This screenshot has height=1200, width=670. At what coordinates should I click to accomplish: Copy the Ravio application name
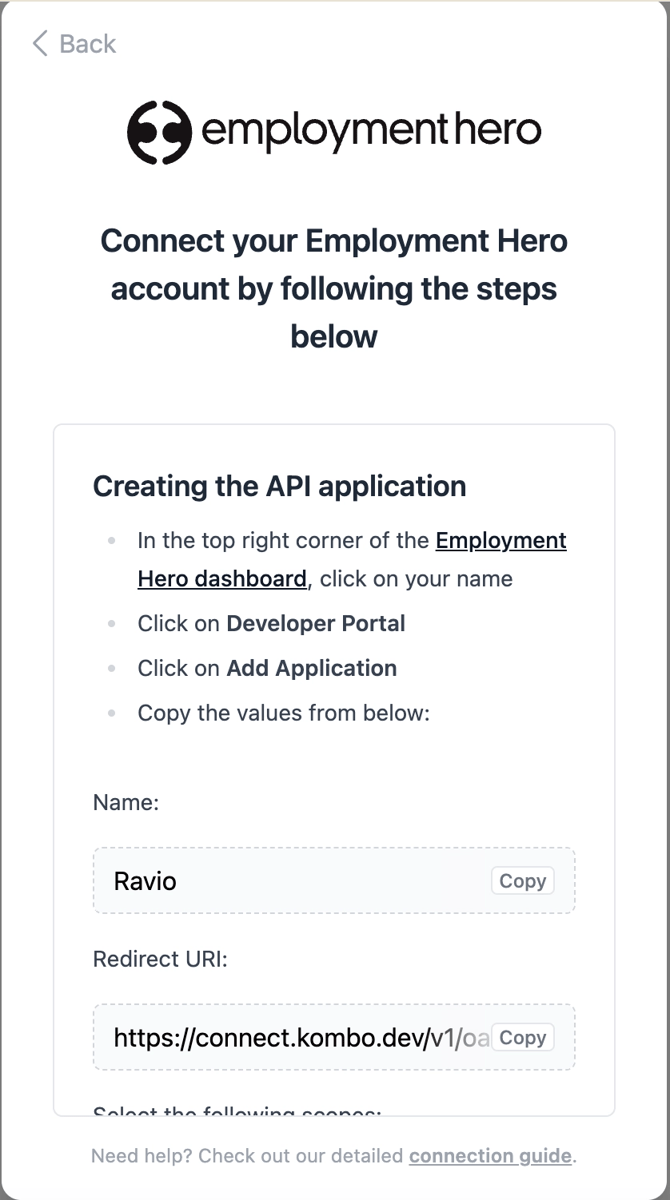click(522, 881)
